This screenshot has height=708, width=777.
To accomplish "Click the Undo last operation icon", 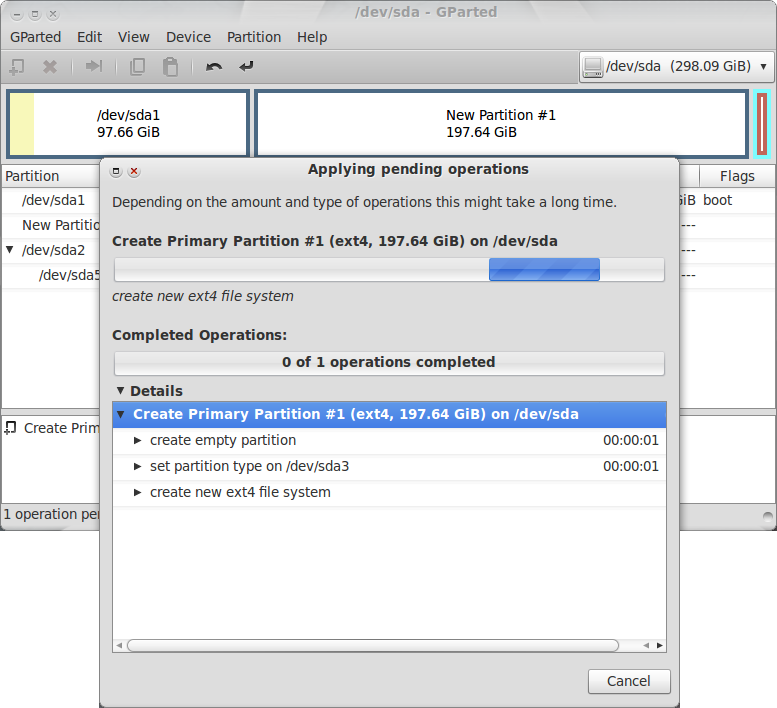I will [x=214, y=66].
